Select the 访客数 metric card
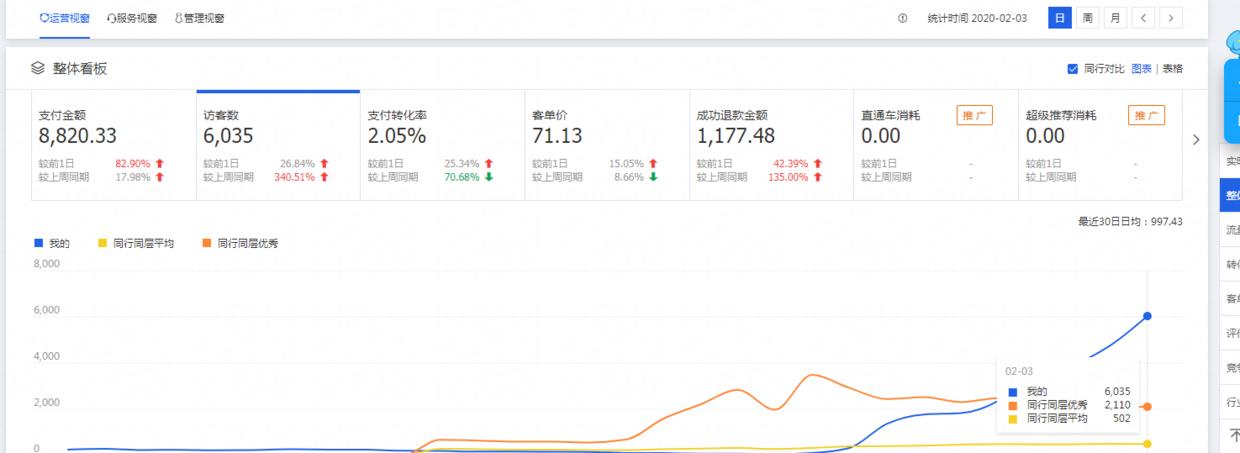This screenshot has height=453, width=1240. click(278, 146)
